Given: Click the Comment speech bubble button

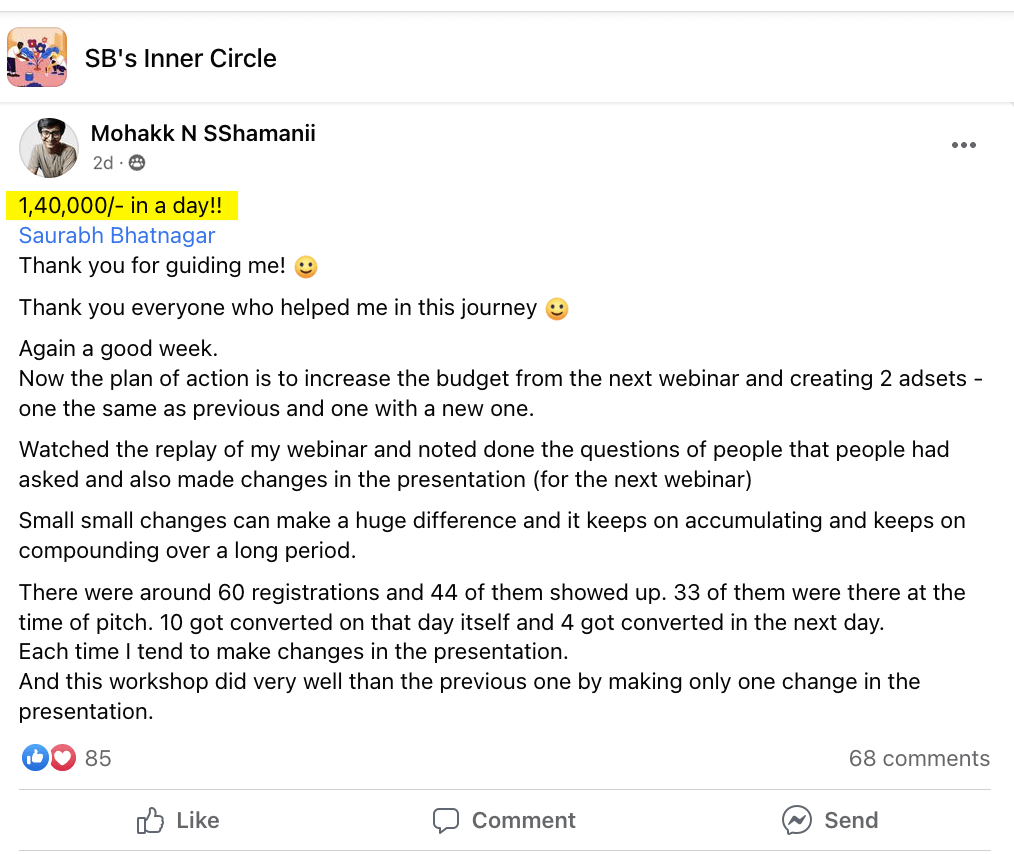Looking at the screenshot, I should coord(504,820).
